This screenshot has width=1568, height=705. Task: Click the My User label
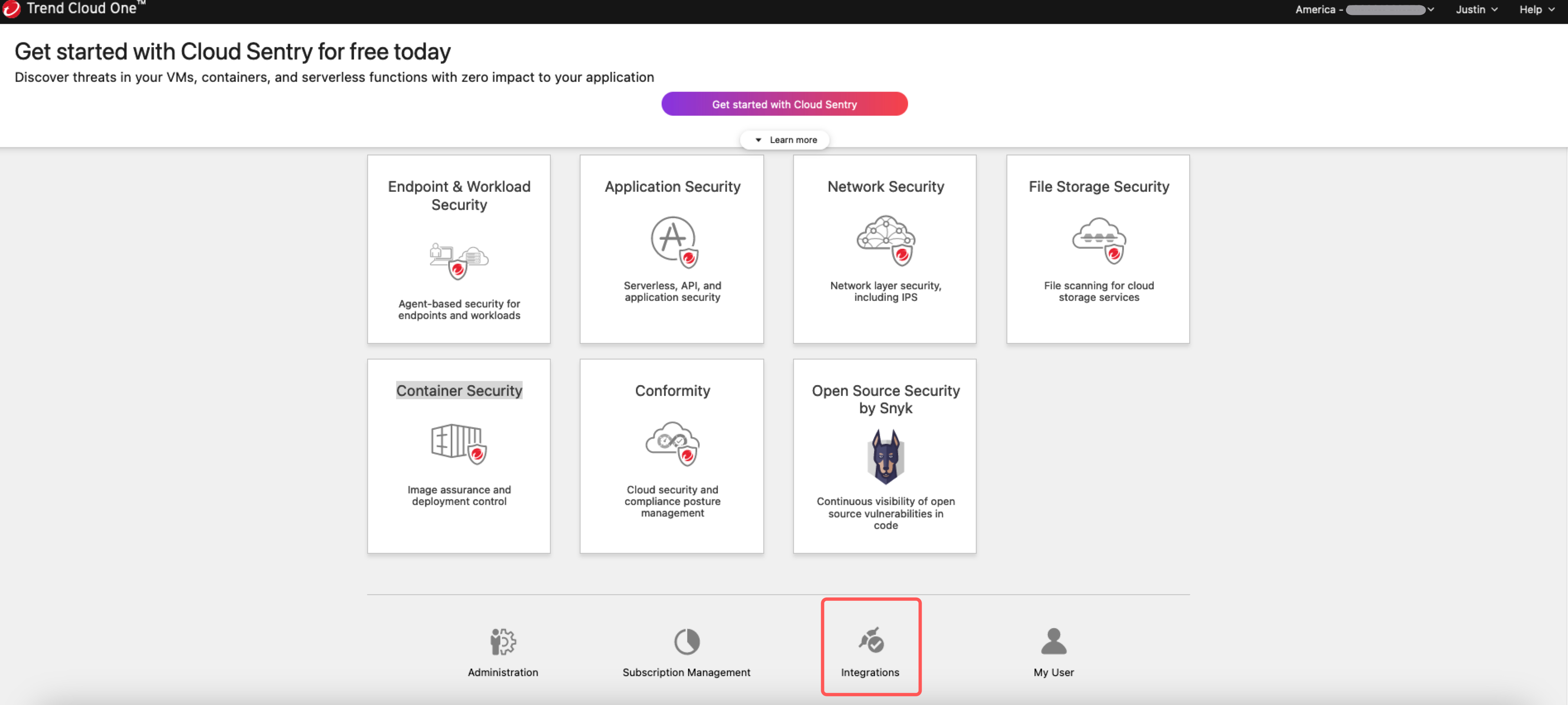pos(1054,672)
